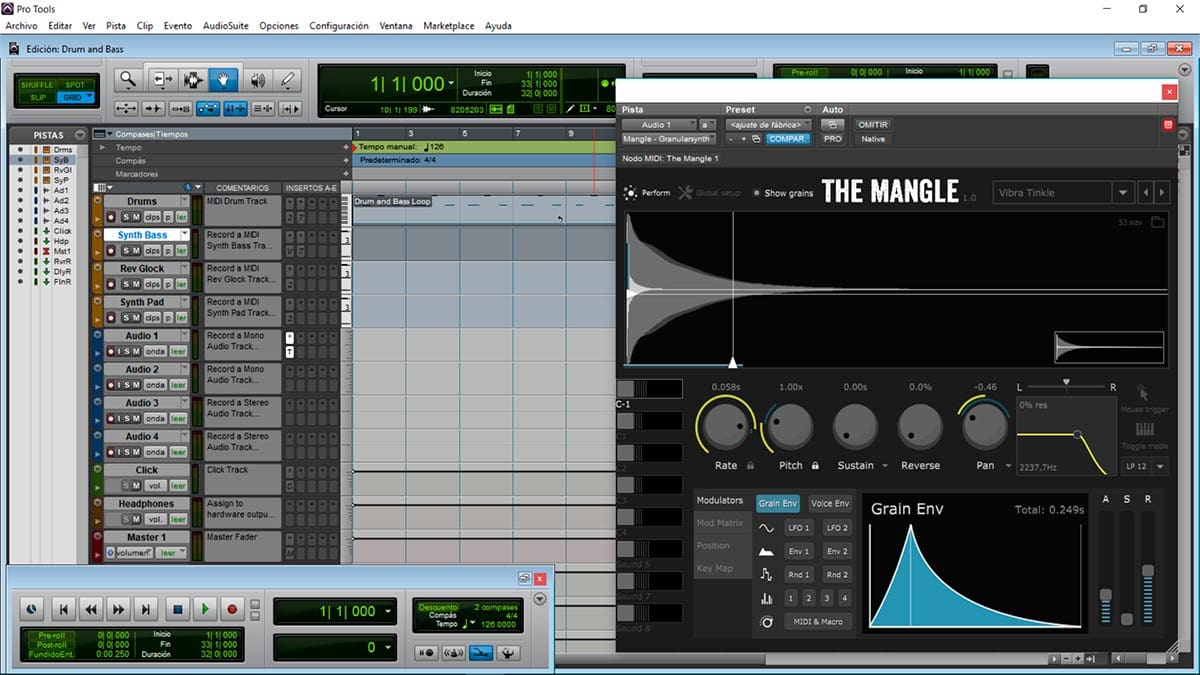Viewport: 1200px width, 675px height.
Task: Solo the Headphones track
Action: (127, 519)
